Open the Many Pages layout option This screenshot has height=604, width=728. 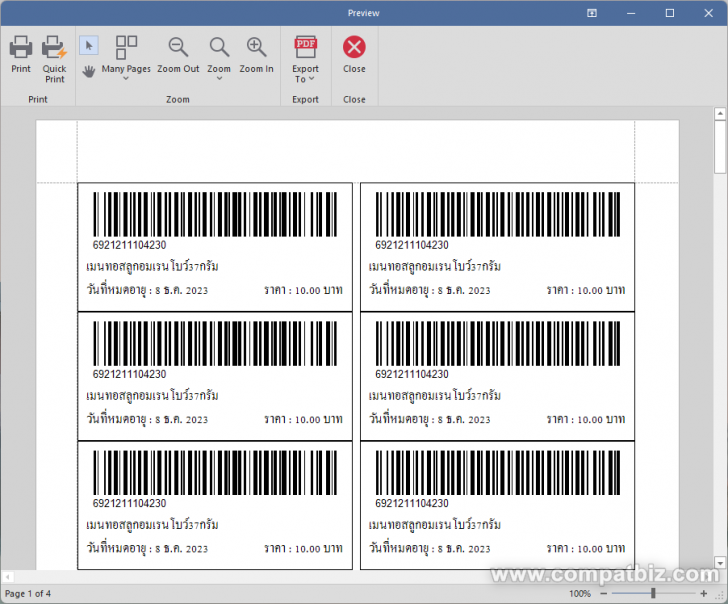(x=126, y=47)
